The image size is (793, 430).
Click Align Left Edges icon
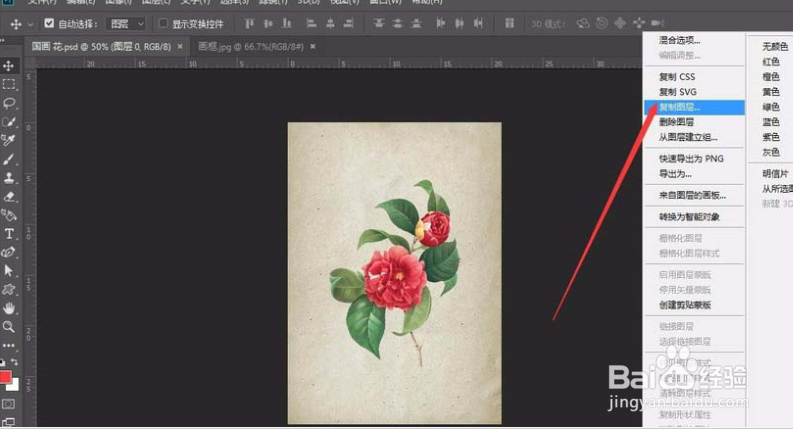tap(312, 23)
